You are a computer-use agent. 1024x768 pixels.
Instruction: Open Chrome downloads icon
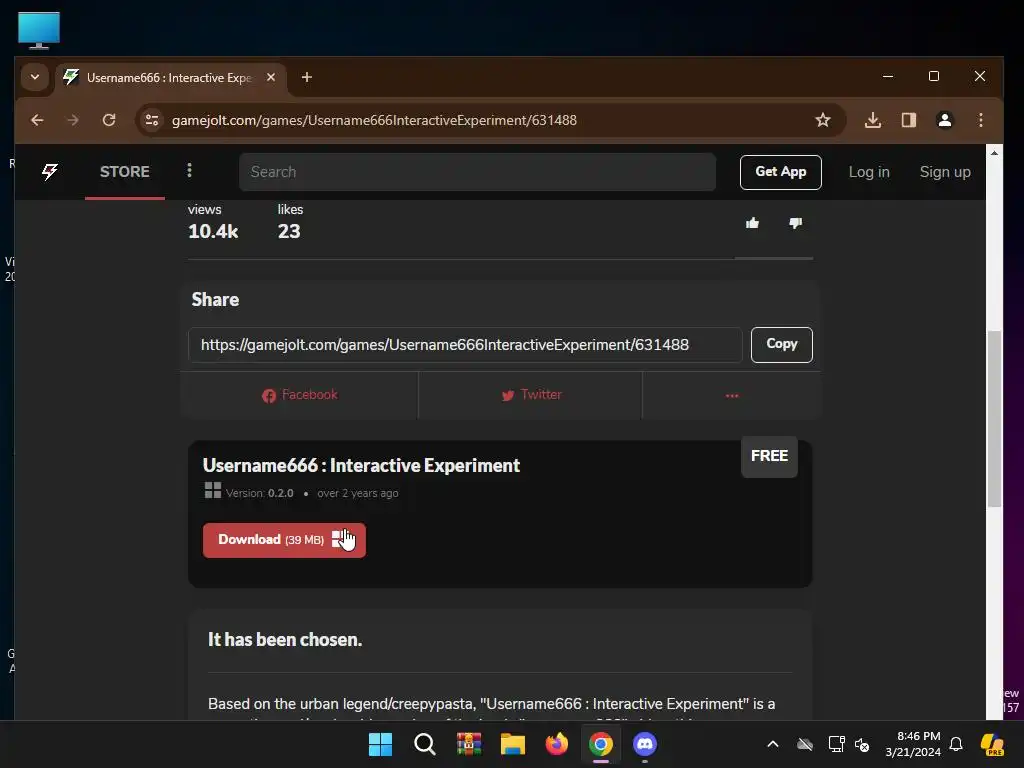point(872,120)
